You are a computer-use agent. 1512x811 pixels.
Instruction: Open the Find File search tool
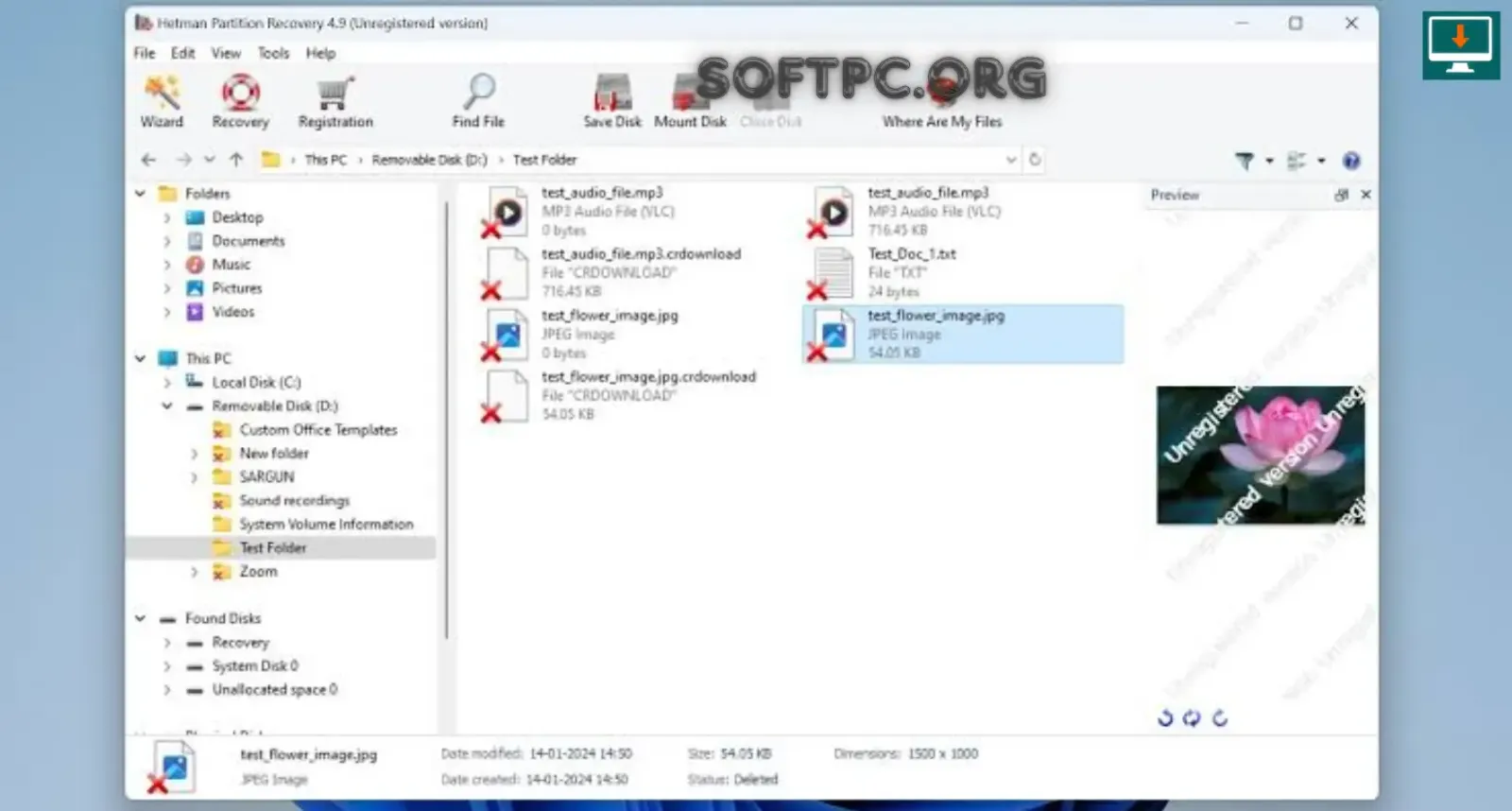[478, 101]
